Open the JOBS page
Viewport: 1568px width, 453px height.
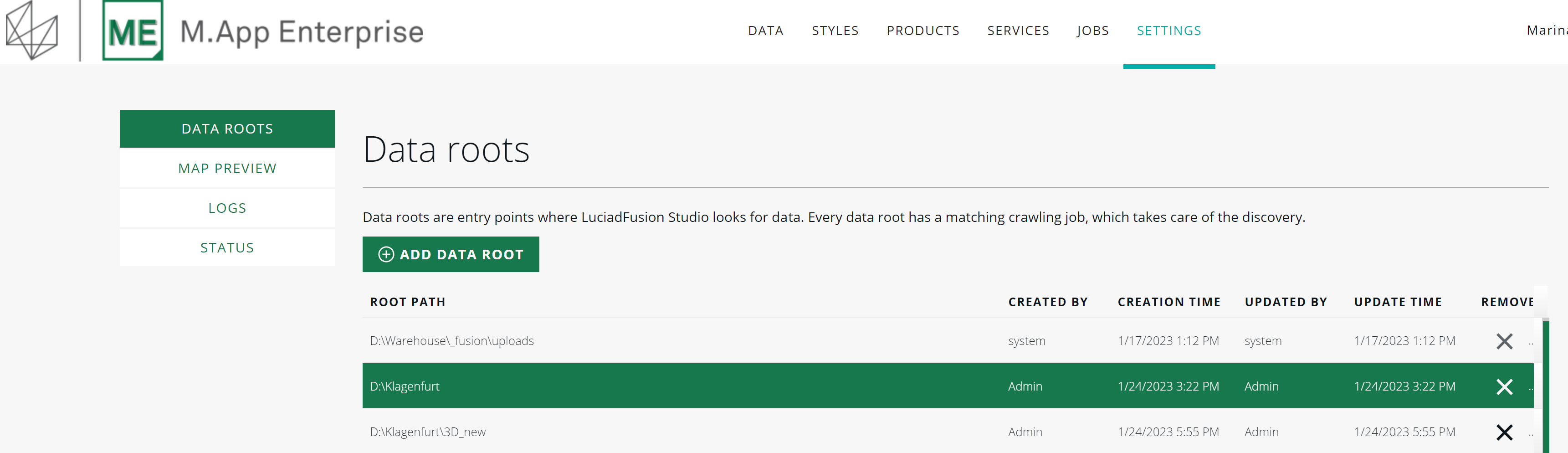[x=1092, y=31]
